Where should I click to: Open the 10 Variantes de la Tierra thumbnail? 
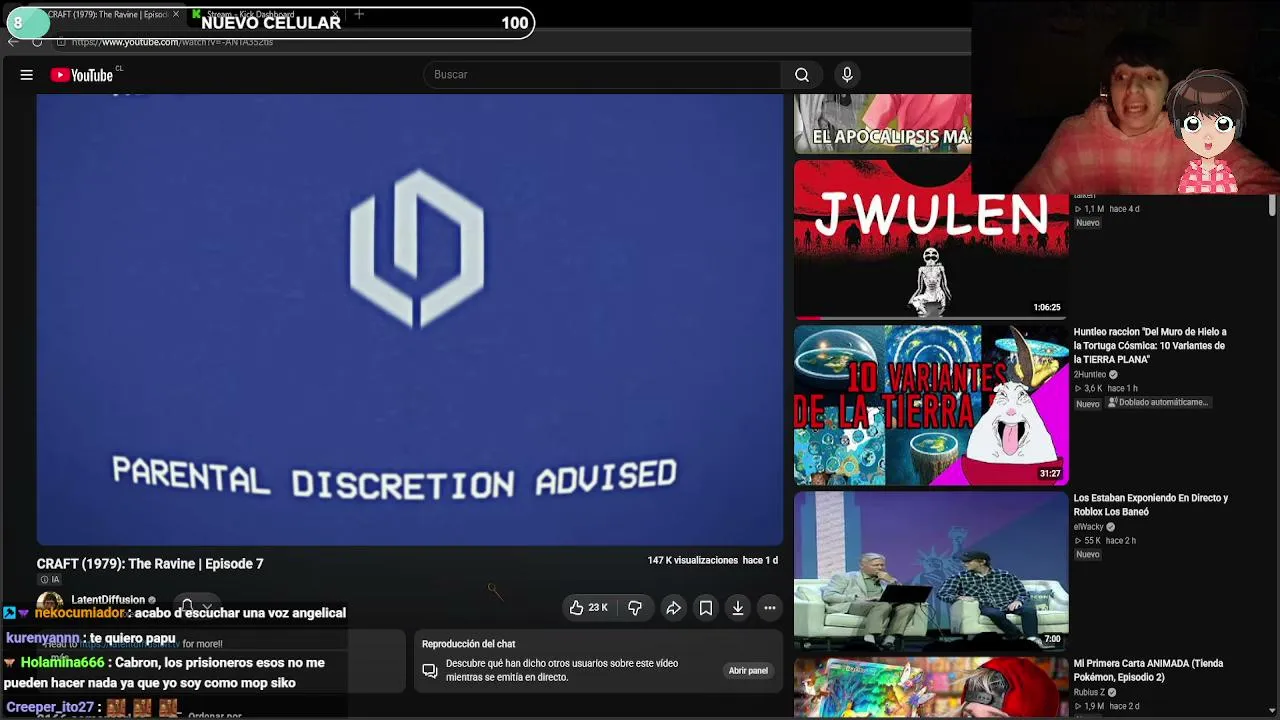click(931, 405)
